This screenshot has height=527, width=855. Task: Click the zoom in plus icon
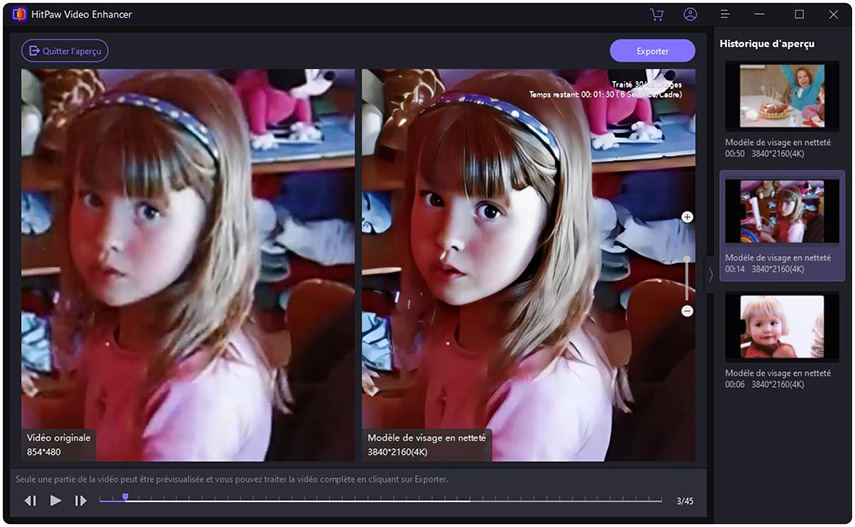pyautogui.click(x=687, y=217)
